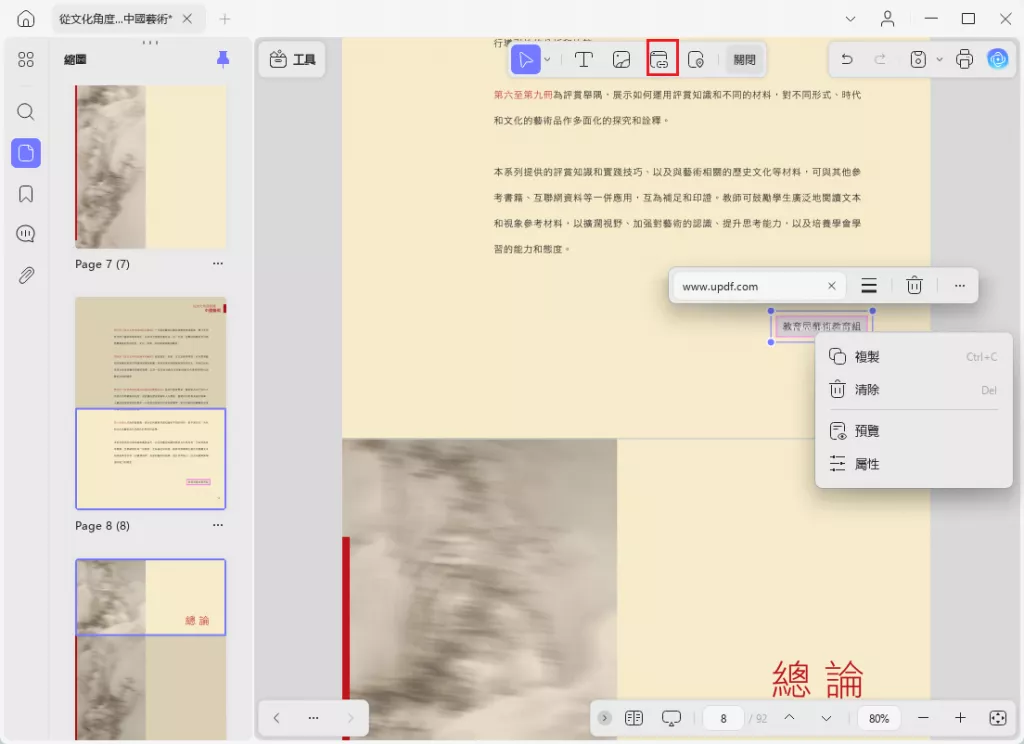Click the 關閉 button to close toolbar
This screenshot has width=1024, height=744.
pyautogui.click(x=743, y=59)
